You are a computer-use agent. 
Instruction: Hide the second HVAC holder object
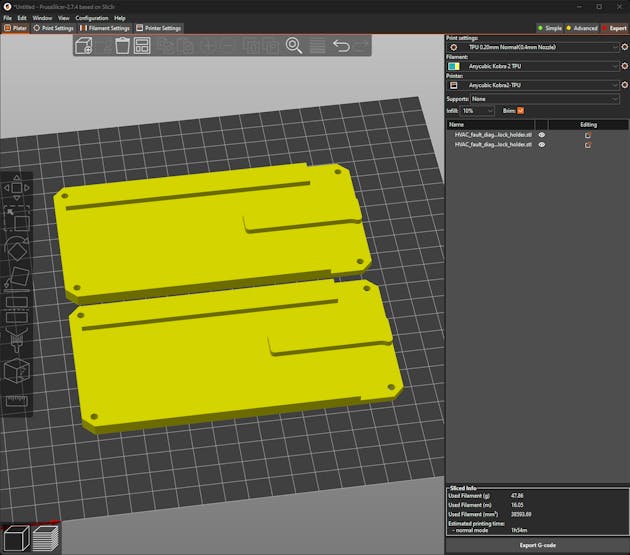coord(542,145)
